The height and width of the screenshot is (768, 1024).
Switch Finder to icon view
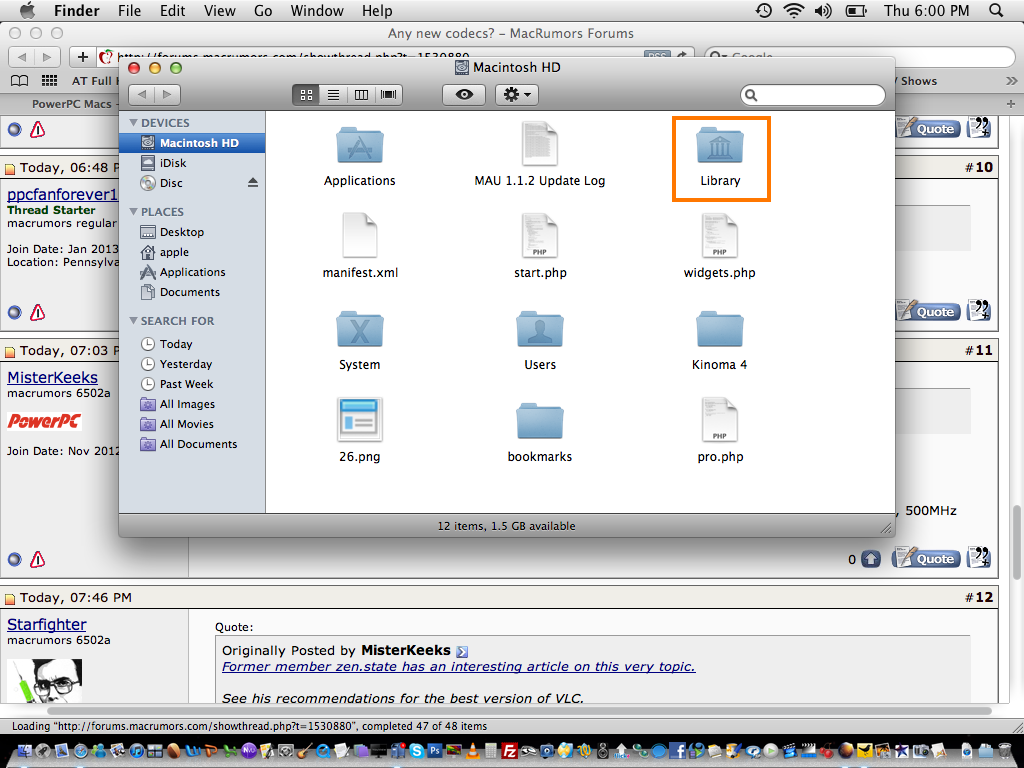(x=306, y=95)
